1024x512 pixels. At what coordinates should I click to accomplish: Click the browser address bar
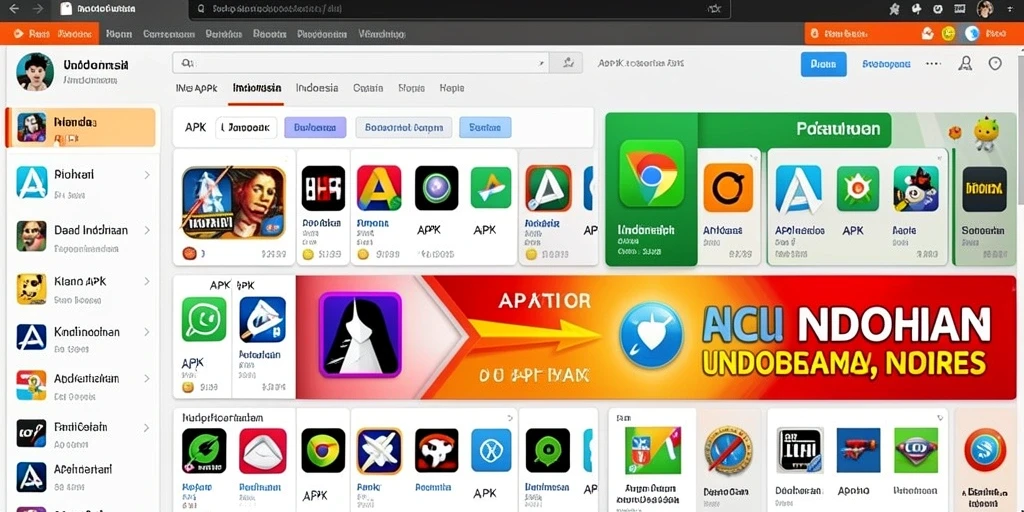[459, 9]
